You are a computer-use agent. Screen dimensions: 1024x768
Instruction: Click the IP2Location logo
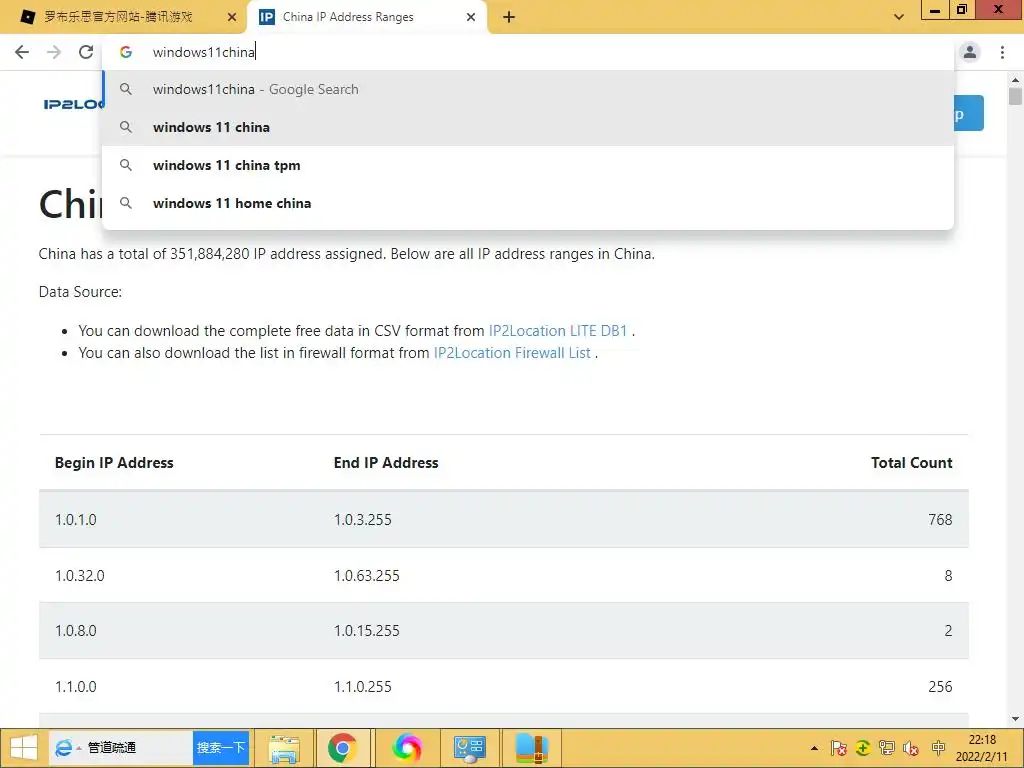point(73,104)
